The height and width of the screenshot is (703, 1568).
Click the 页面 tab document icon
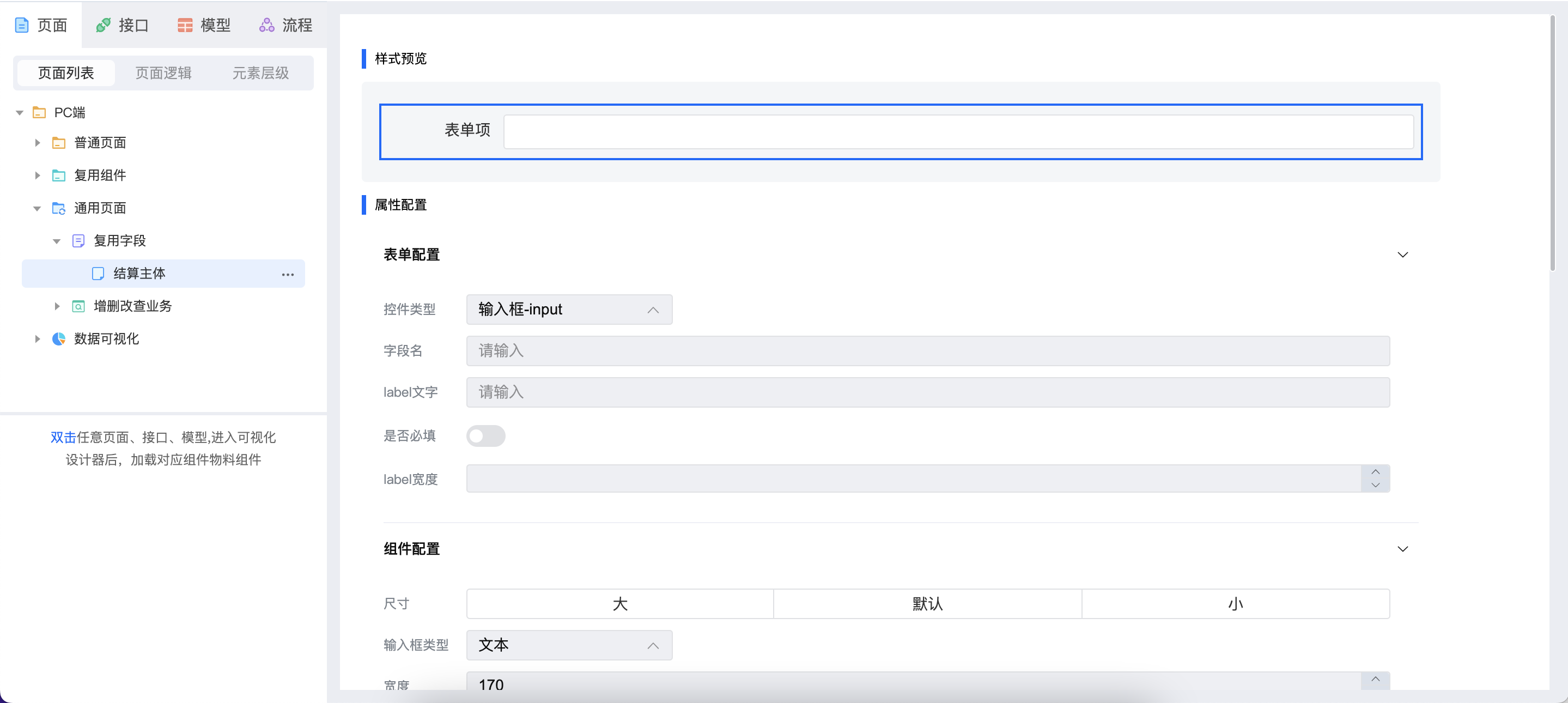[21, 25]
